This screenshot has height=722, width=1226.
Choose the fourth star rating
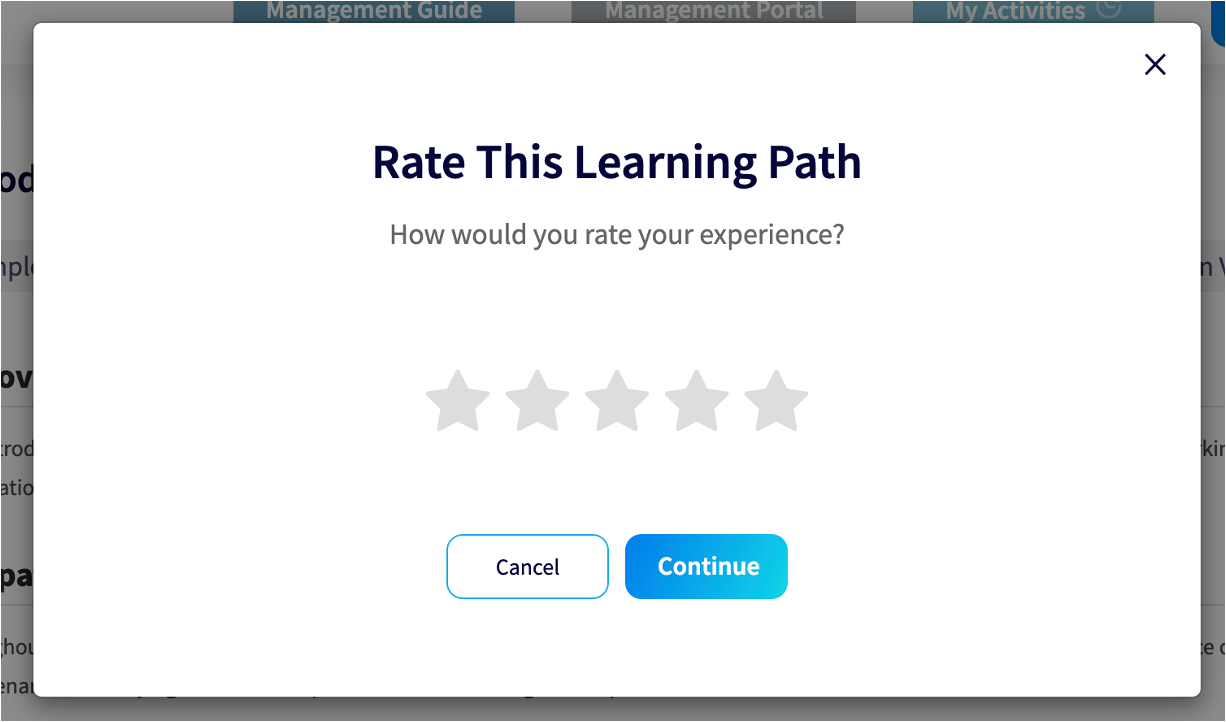697,401
